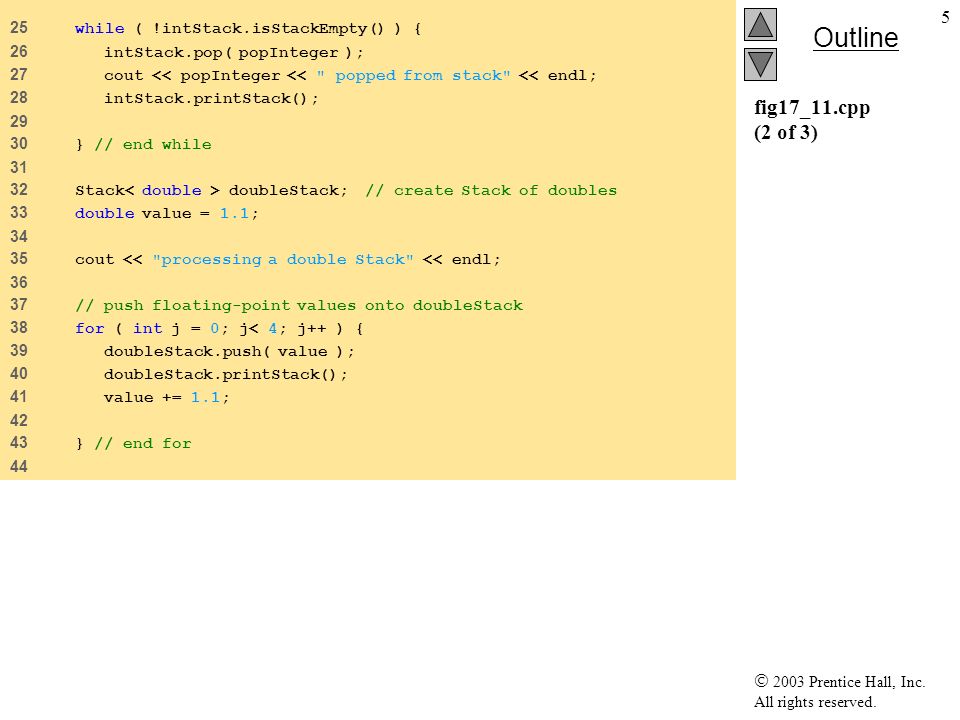Click doubleStack.push( value ) on line 39
Screen dimensions: 960x720
coord(228,351)
